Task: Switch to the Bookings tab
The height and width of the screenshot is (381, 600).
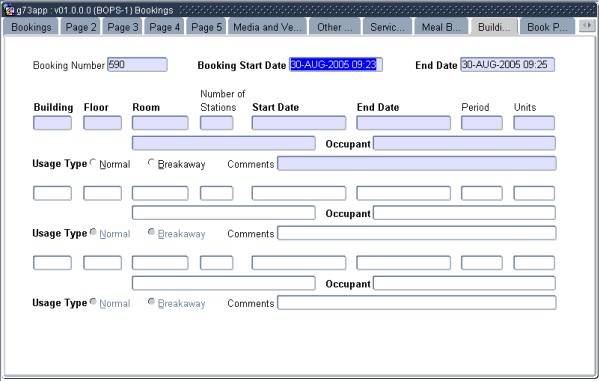Action: pyautogui.click(x=31, y=27)
